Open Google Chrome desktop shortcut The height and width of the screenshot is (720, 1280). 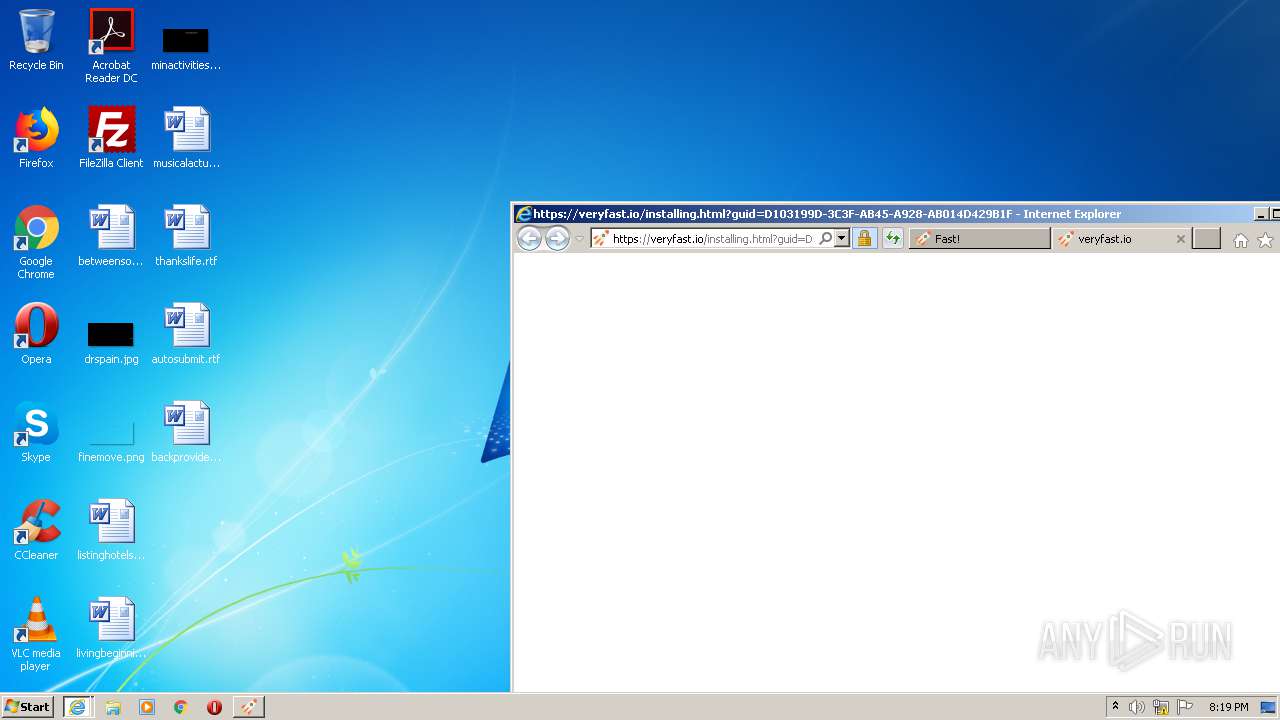click(36, 242)
